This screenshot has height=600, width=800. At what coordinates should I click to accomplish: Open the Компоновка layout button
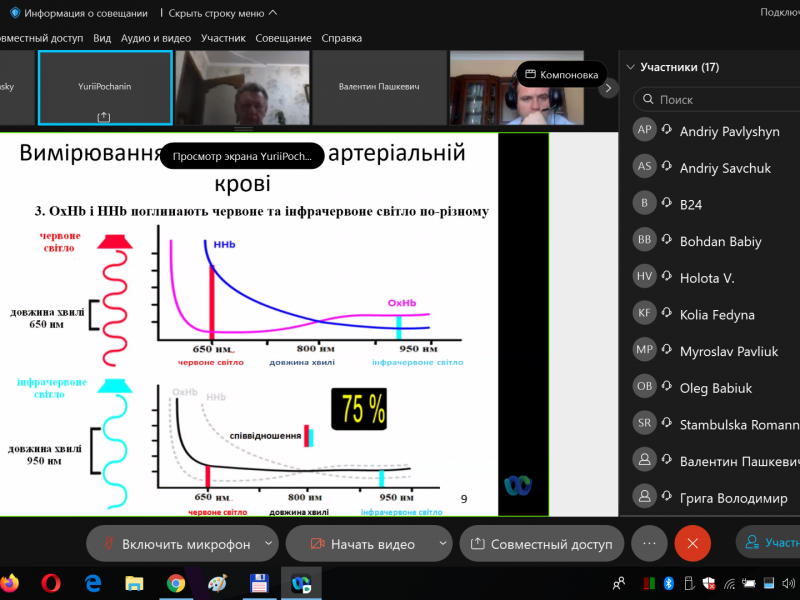[x=562, y=74]
